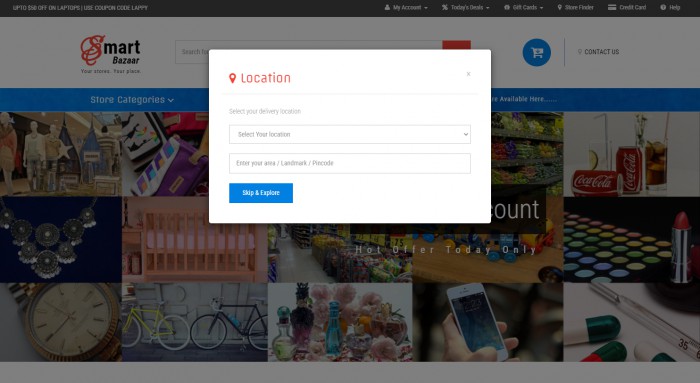Open the Store Finder link

575,8
